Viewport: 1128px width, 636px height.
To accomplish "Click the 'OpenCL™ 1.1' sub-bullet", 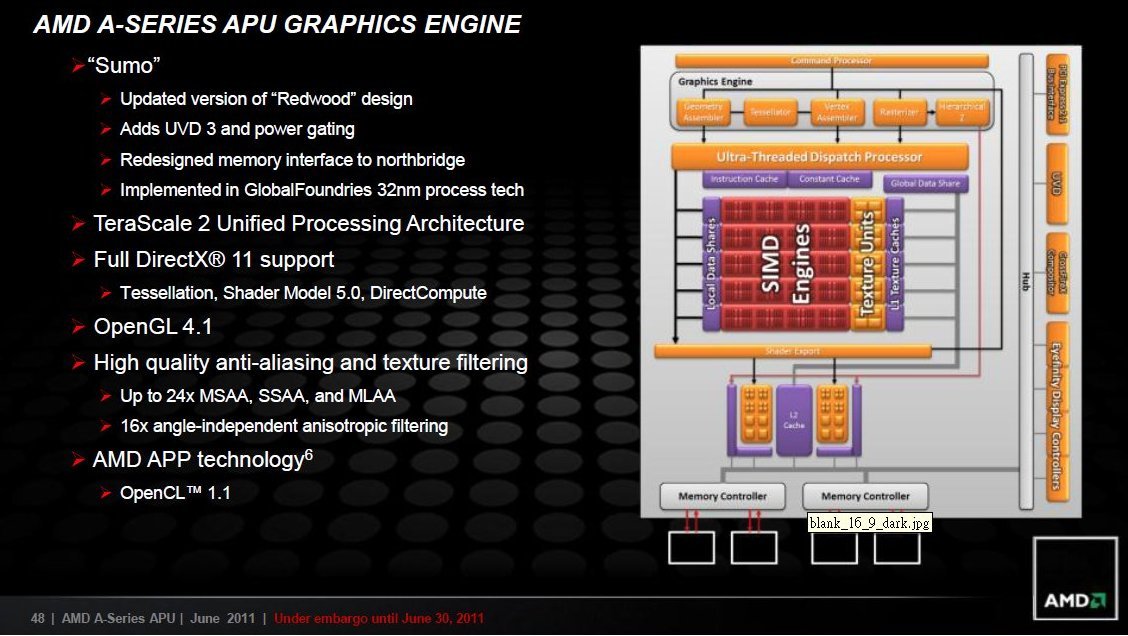I will (x=175, y=493).
